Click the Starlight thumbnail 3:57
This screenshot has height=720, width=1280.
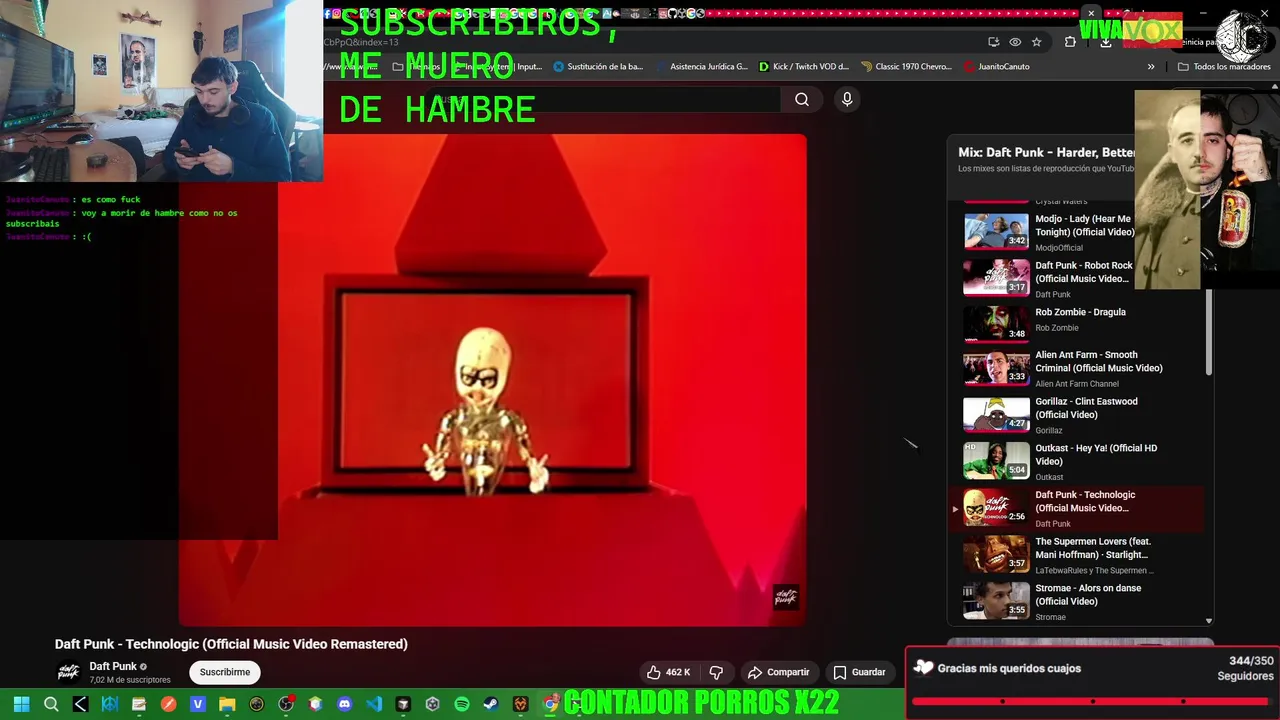coord(996,553)
